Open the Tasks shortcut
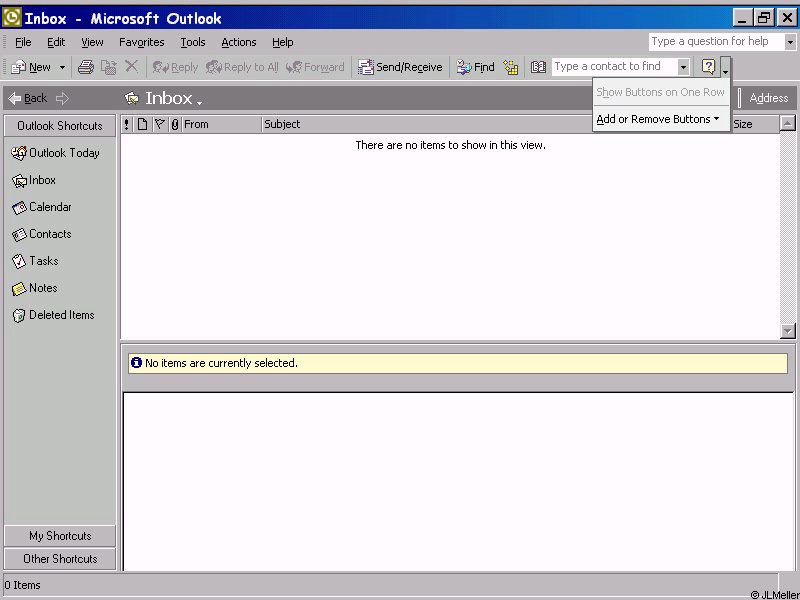Screen dimensions: 800x600 click(36, 261)
